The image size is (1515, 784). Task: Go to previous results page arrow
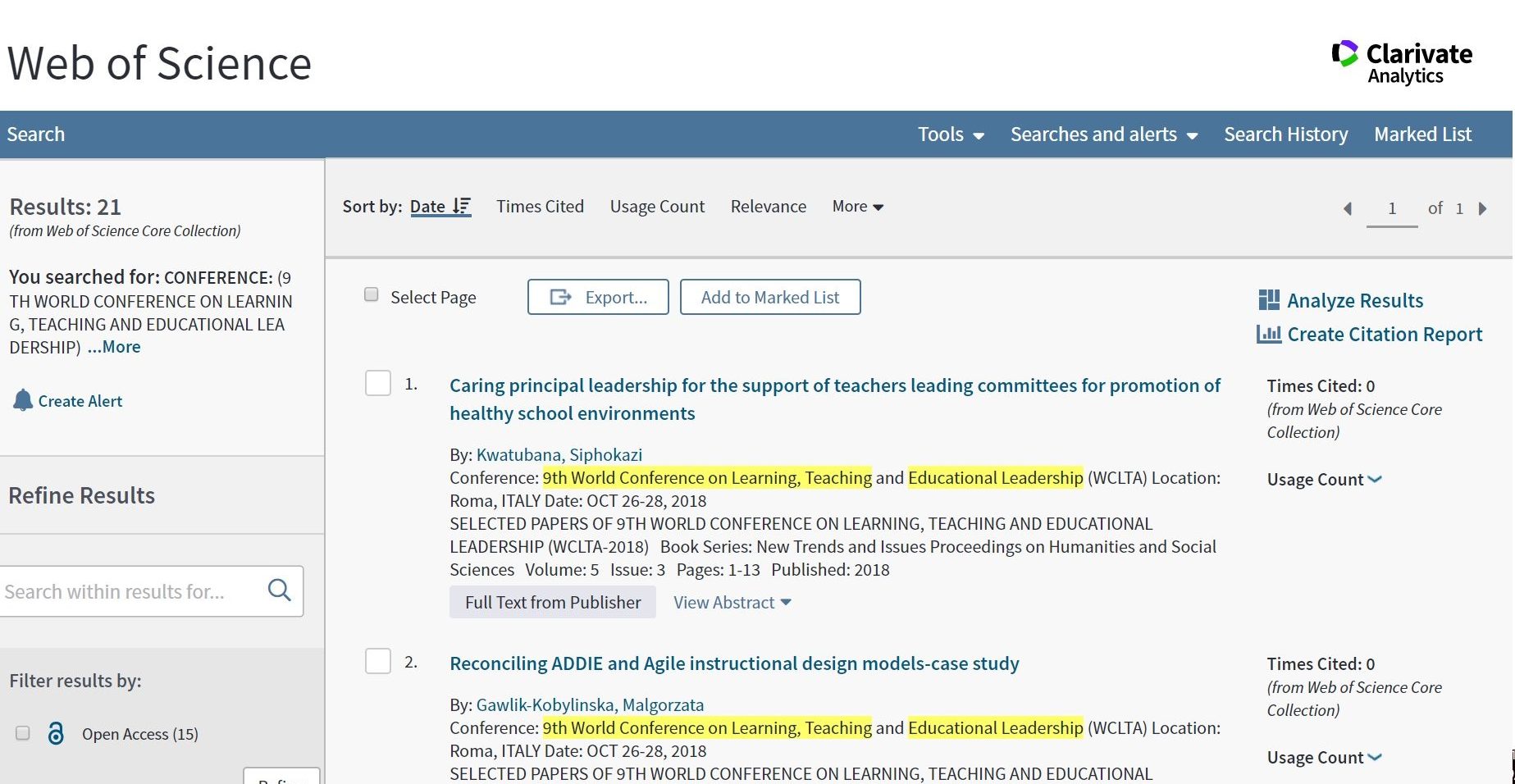coord(1348,208)
